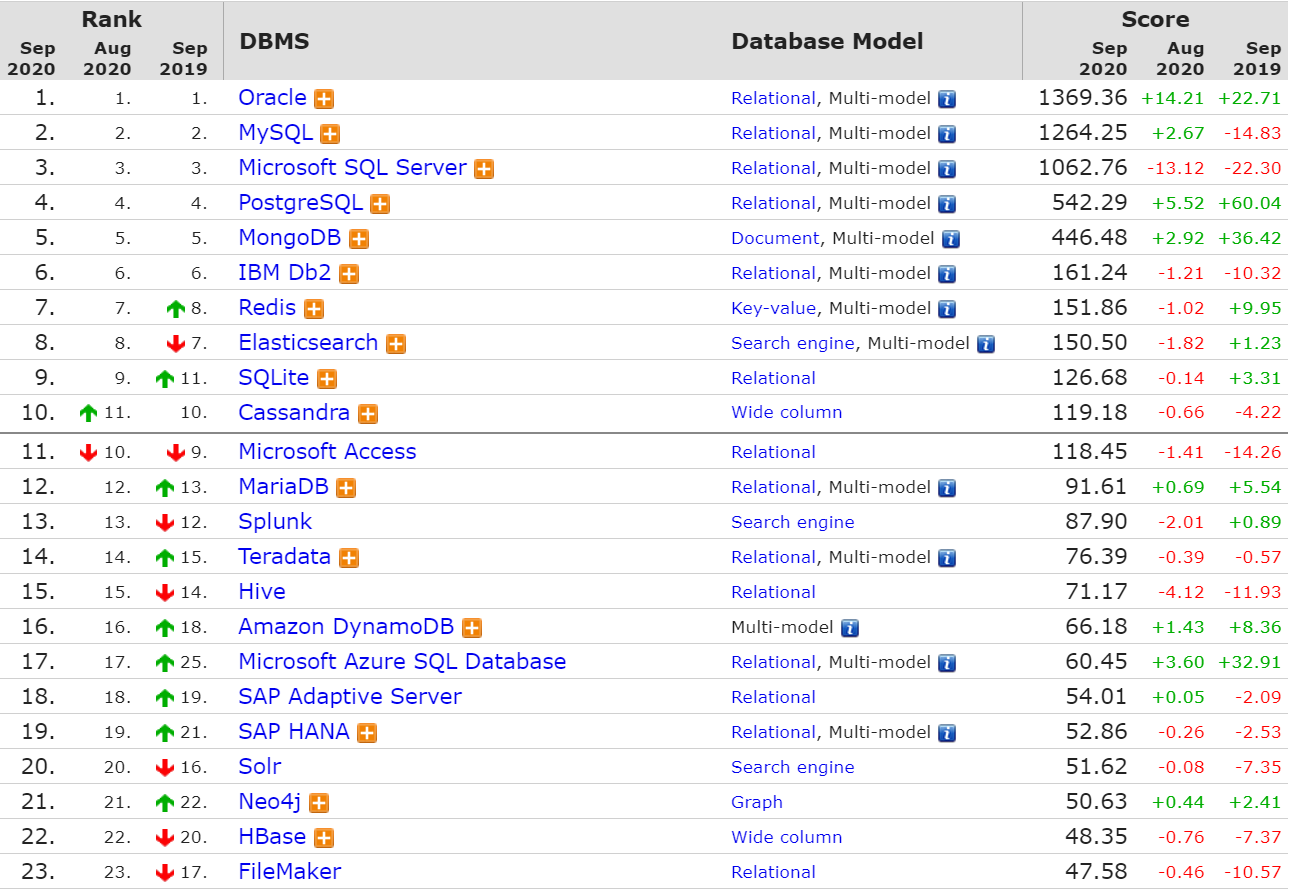Image resolution: width=1289 pixels, height=889 pixels.
Task: Open the Hive DBMS link
Action: point(262,591)
